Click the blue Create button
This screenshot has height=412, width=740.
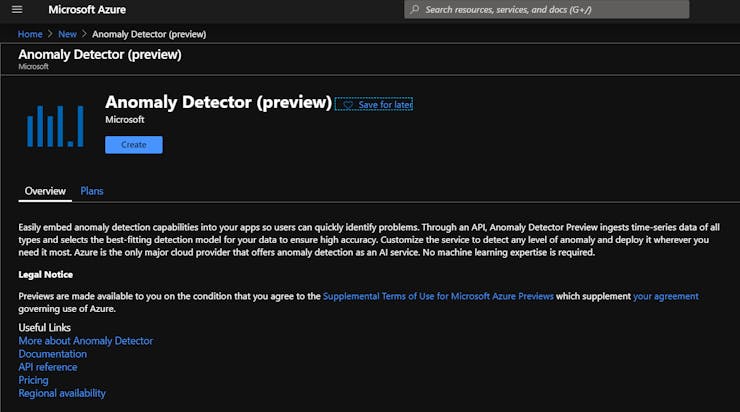point(134,144)
